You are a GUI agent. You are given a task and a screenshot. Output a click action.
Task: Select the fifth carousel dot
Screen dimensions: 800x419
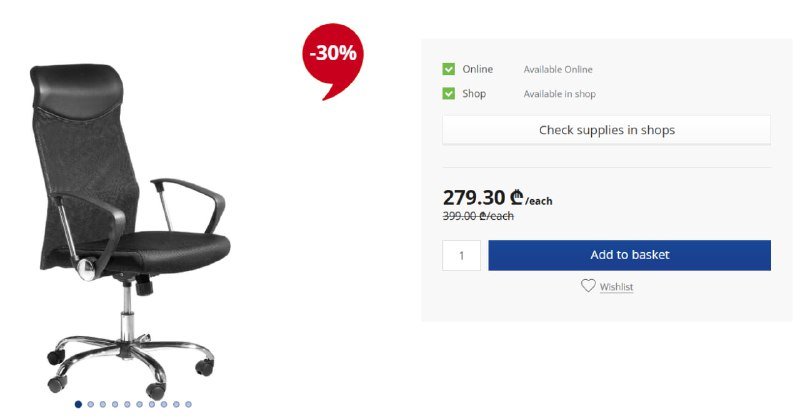127,404
